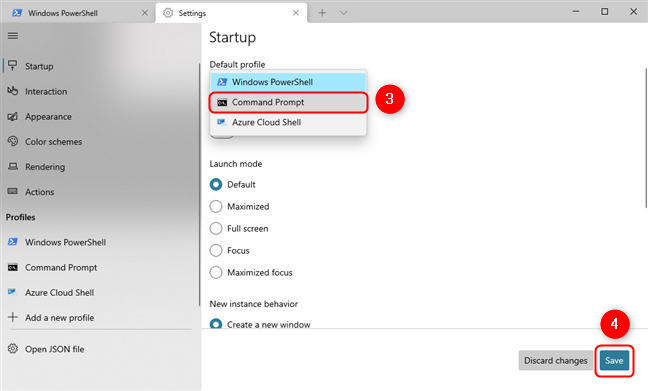The width and height of the screenshot is (648, 391).
Task: Click the Color schemes palette icon
Action: click(12, 141)
